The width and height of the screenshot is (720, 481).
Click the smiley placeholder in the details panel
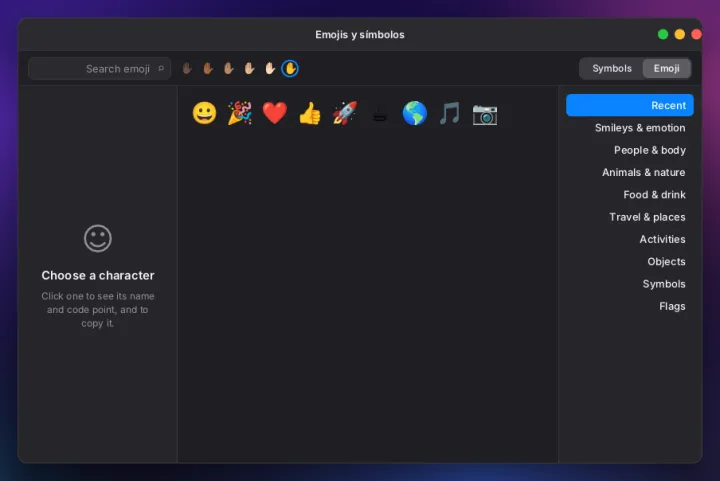click(x=98, y=238)
